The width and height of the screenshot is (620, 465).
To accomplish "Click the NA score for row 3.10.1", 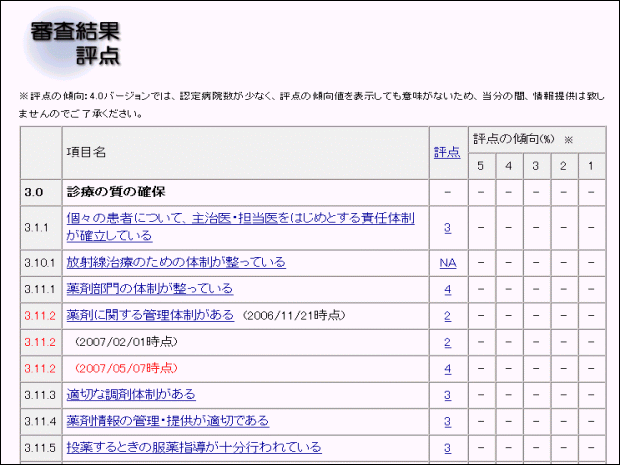I will (447, 262).
